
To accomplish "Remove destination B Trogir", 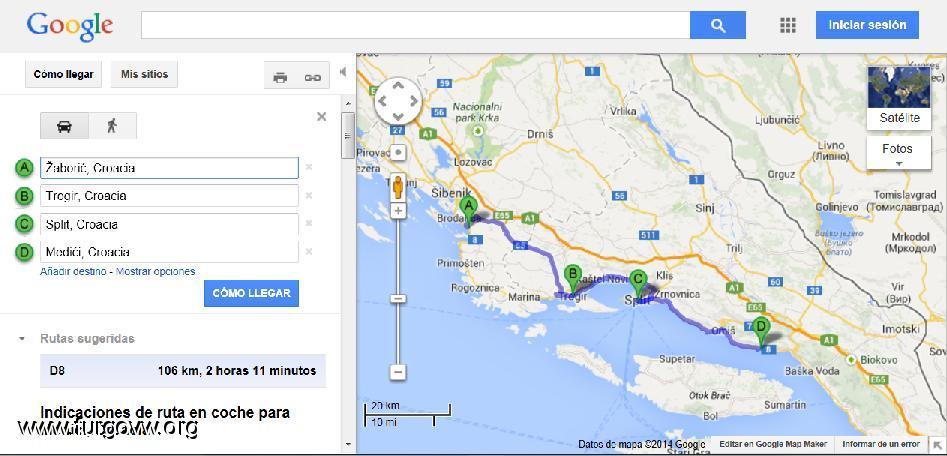I will [x=309, y=196].
